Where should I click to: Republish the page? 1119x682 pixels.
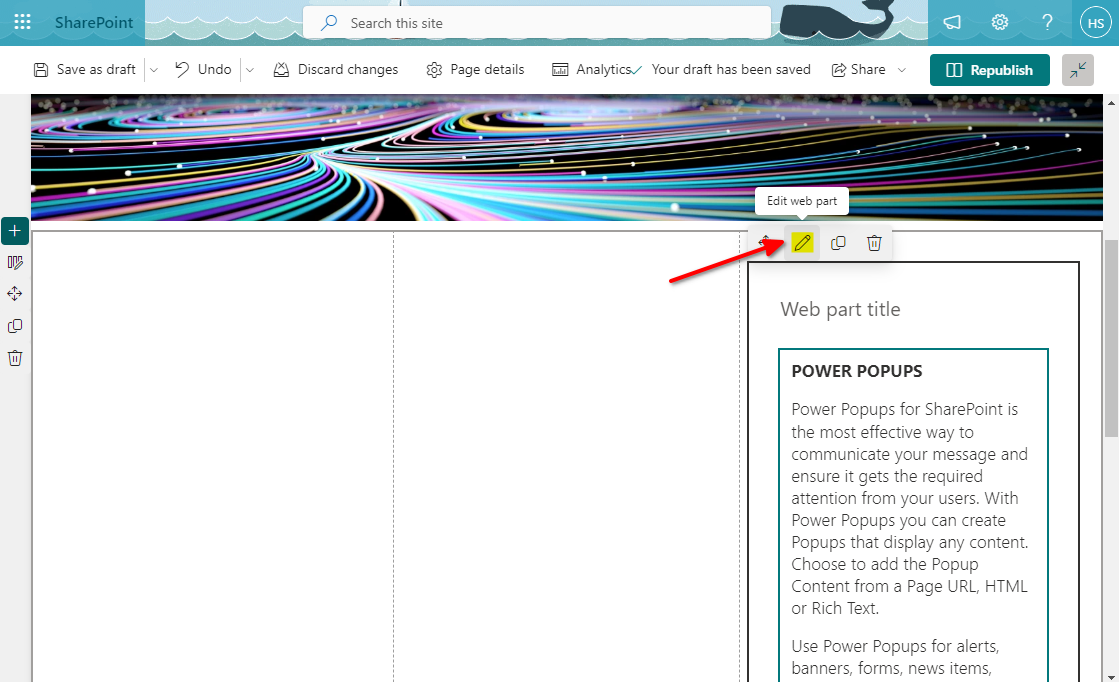[x=989, y=70]
